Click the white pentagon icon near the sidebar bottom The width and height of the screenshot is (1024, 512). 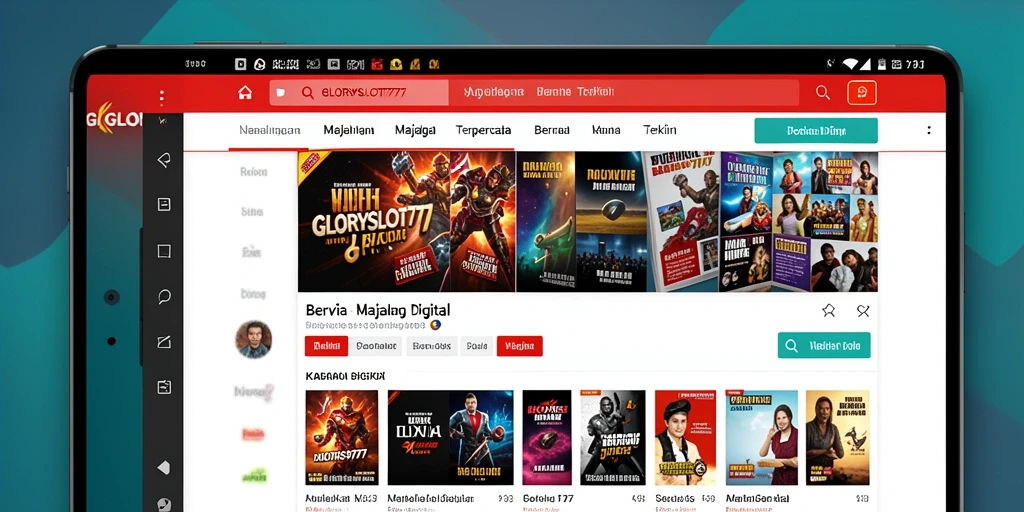[x=164, y=467]
